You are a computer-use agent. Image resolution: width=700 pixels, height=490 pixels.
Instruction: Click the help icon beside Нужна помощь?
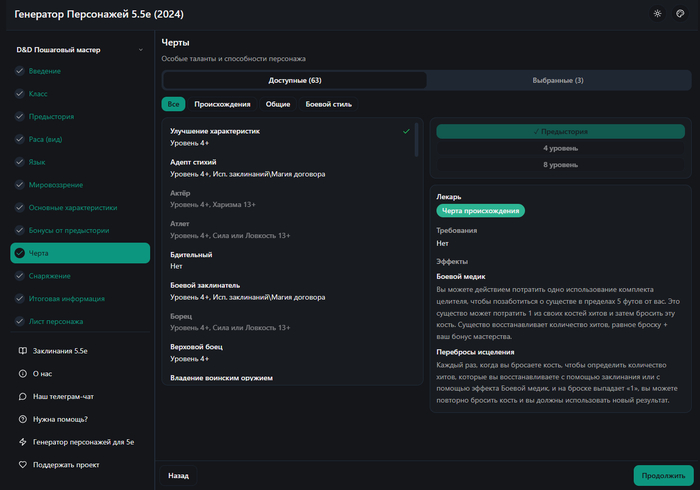[22, 419]
